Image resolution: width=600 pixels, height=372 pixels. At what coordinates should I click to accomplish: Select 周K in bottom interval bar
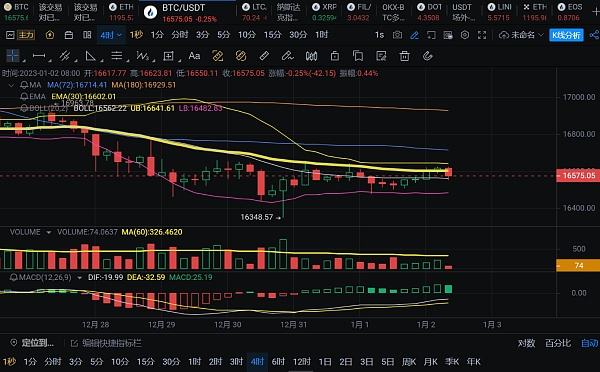409,362
